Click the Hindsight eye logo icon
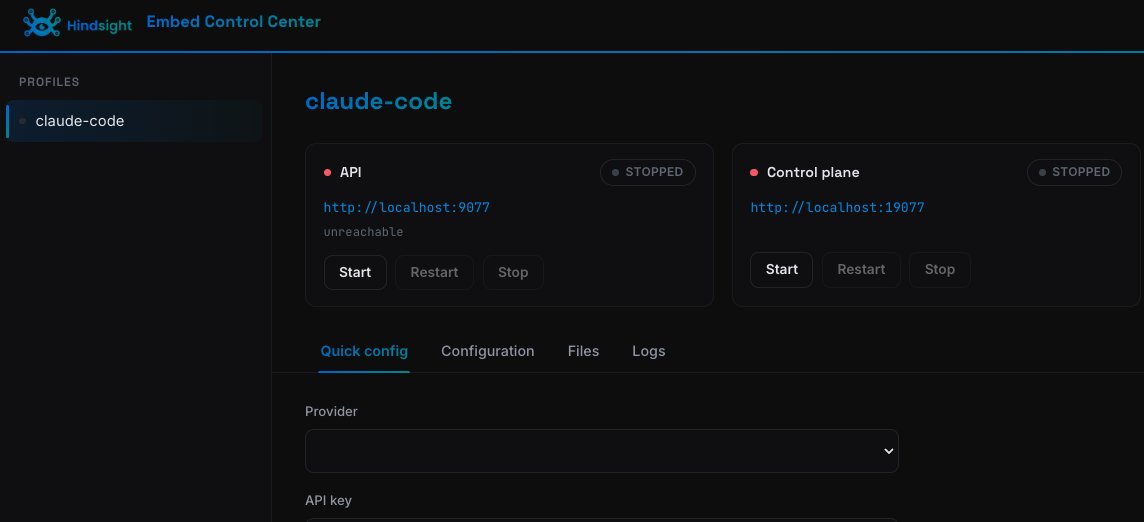1144x522 pixels. [42, 23]
